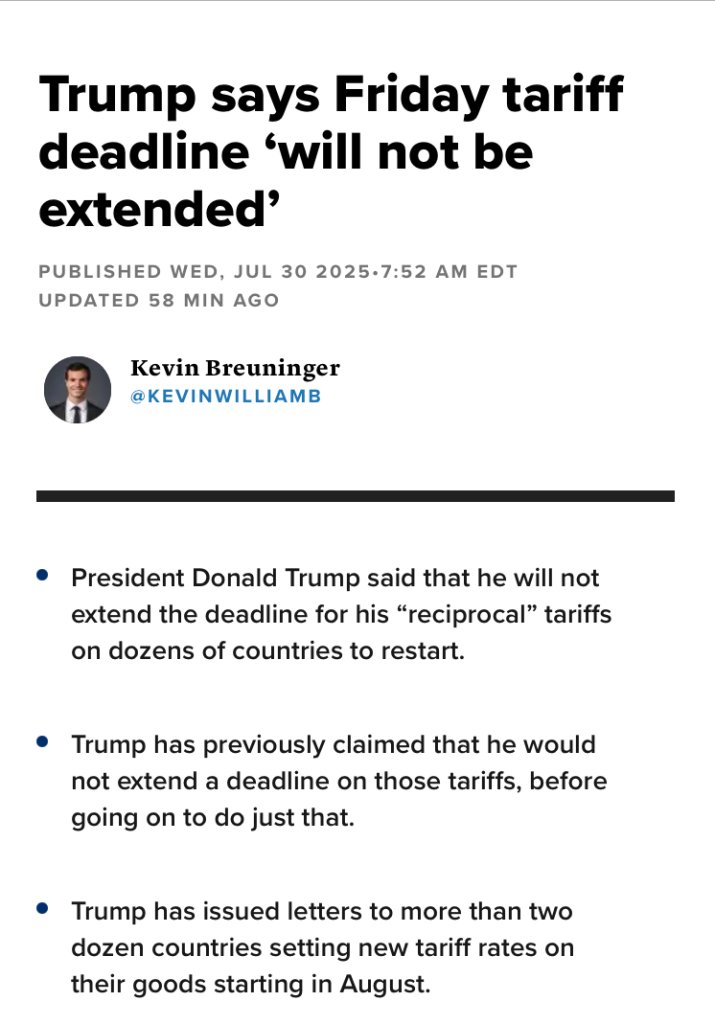
Task: Select the third key point bullet dot
Action: tap(43, 908)
